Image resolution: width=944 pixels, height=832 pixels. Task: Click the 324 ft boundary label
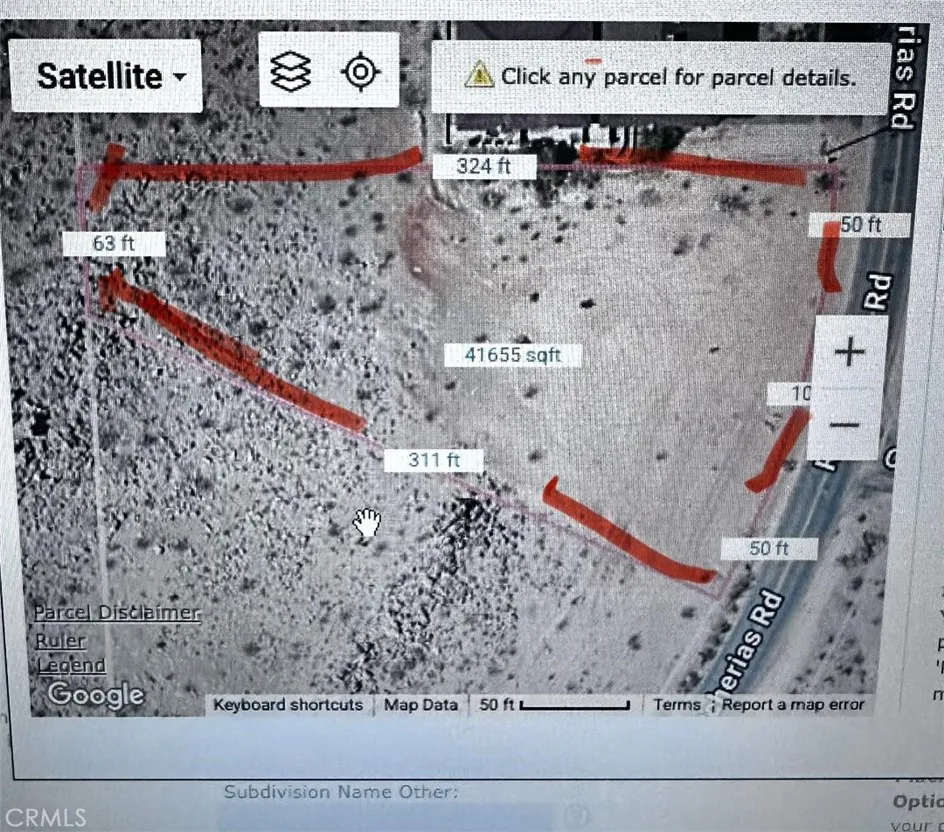(x=484, y=166)
